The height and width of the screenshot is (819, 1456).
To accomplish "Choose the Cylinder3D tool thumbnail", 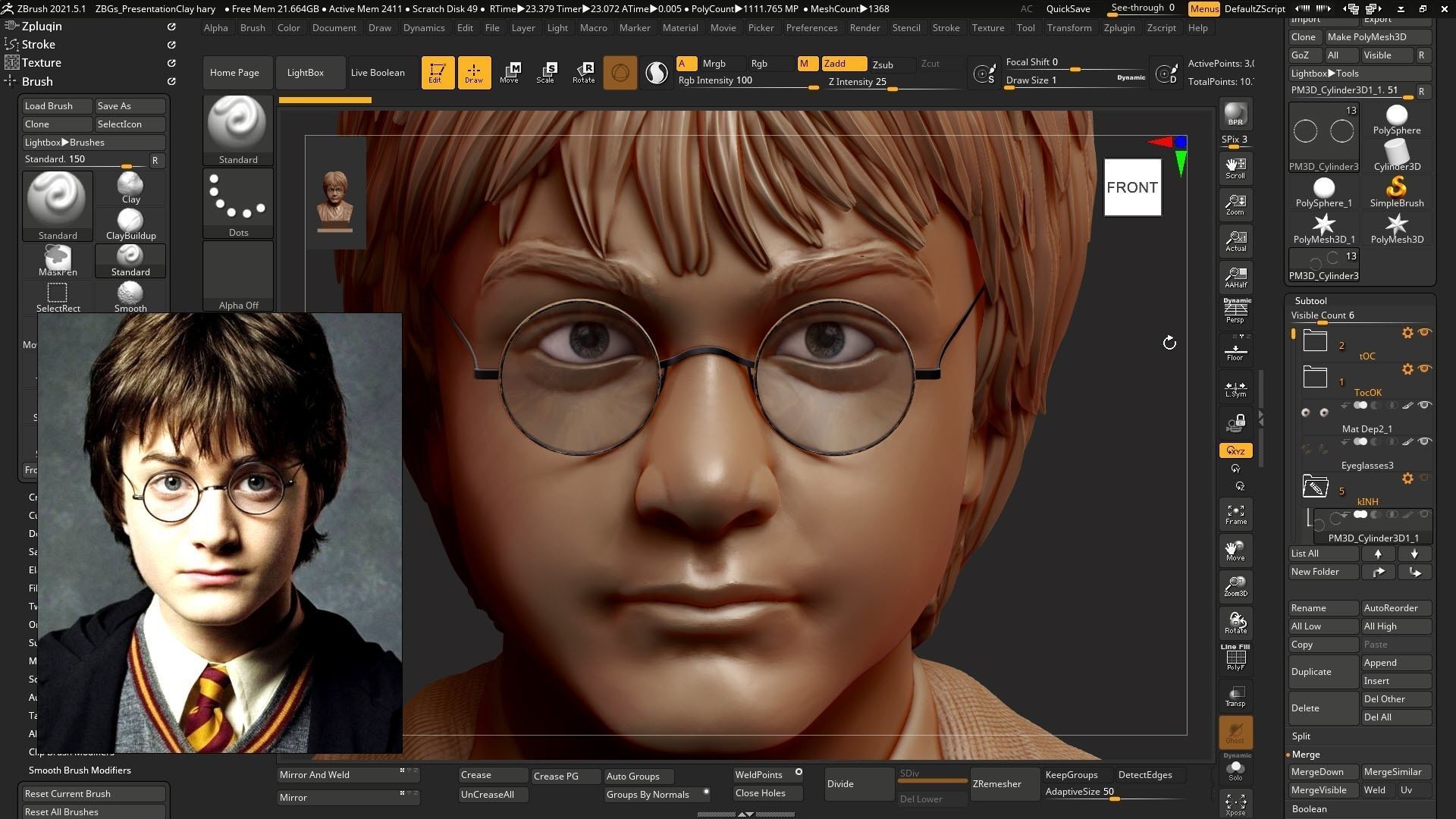I will click(x=1396, y=155).
